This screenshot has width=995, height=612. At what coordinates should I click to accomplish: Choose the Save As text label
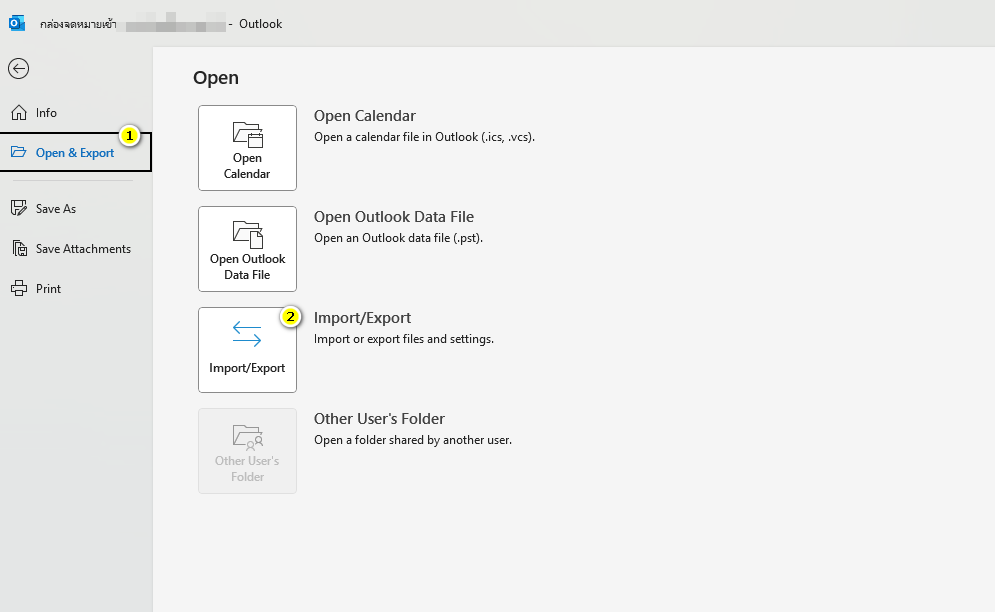[x=56, y=209]
